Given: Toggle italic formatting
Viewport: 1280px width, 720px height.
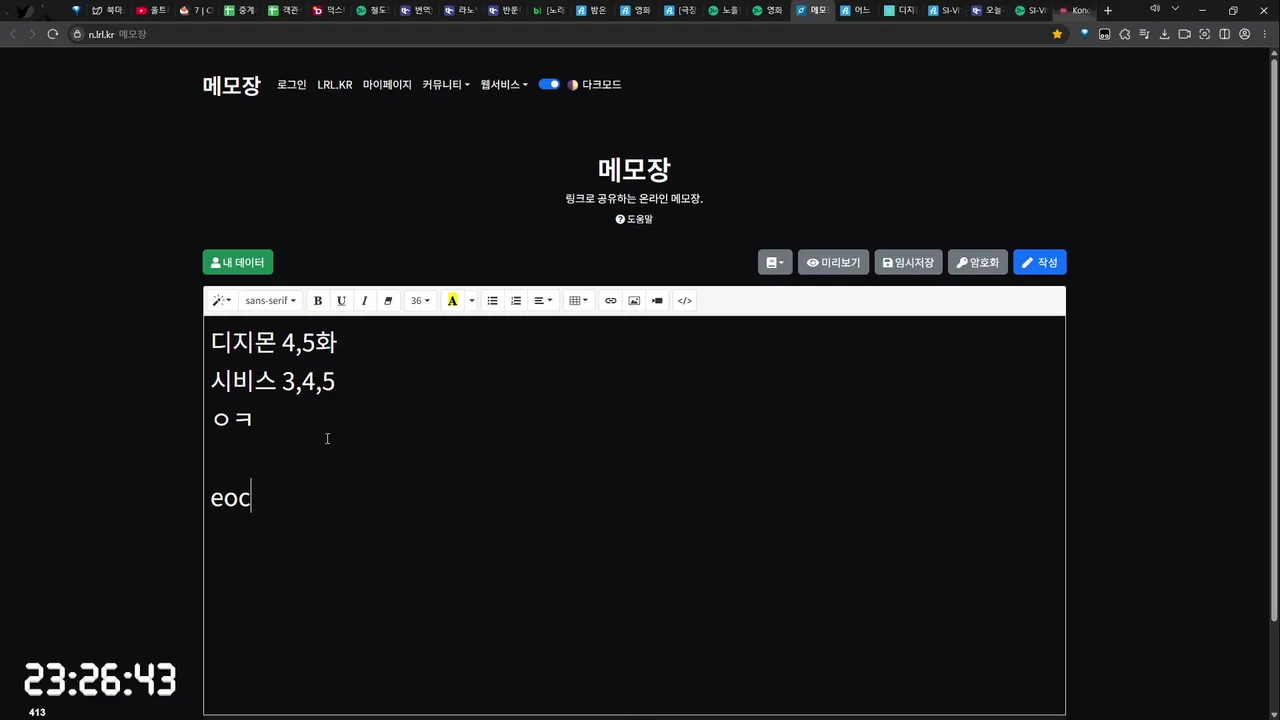Looking at the screenshot, I should [x=364, y=301].
